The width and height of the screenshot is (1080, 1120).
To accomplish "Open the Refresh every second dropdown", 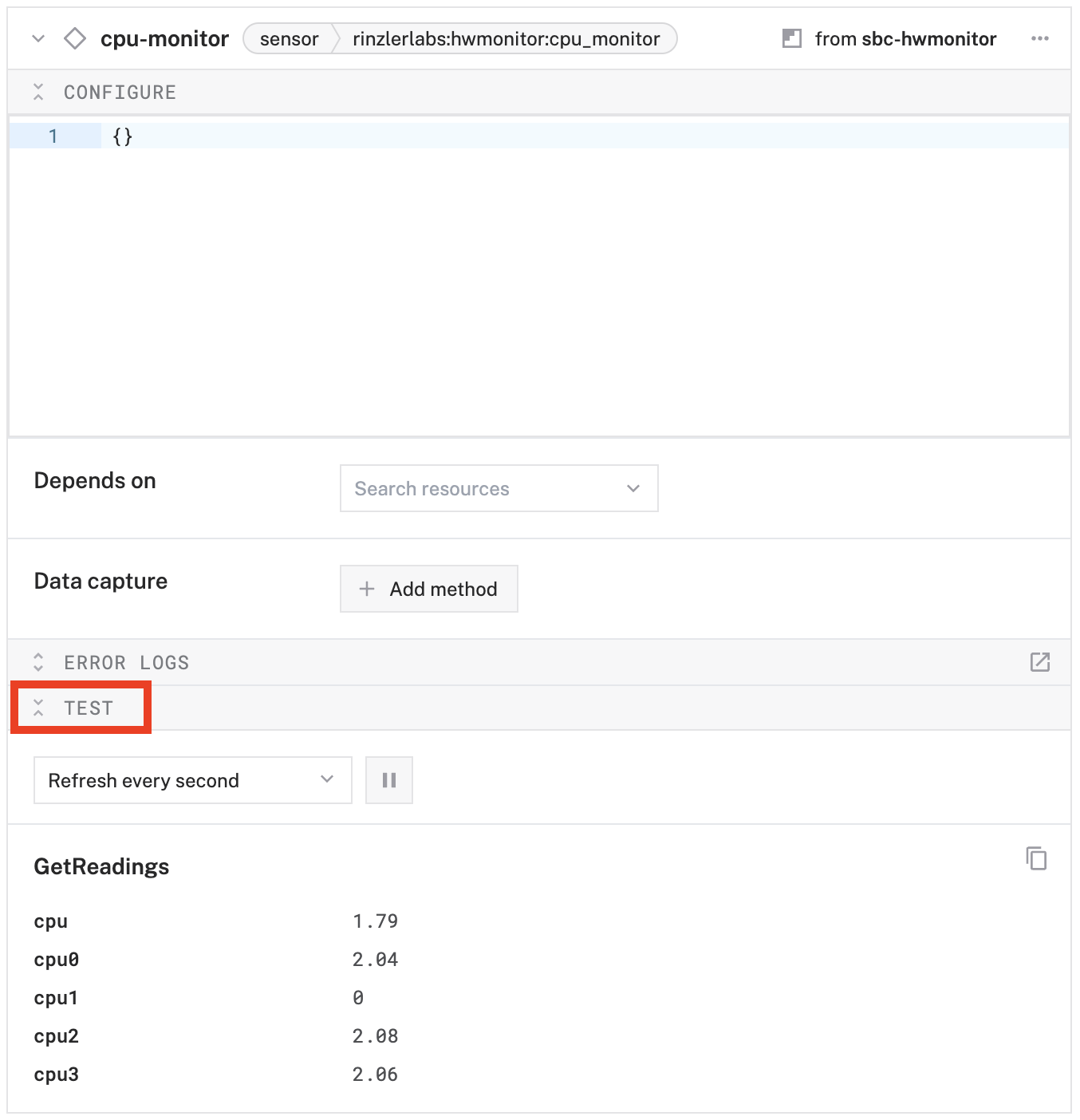I will [192, 780].
